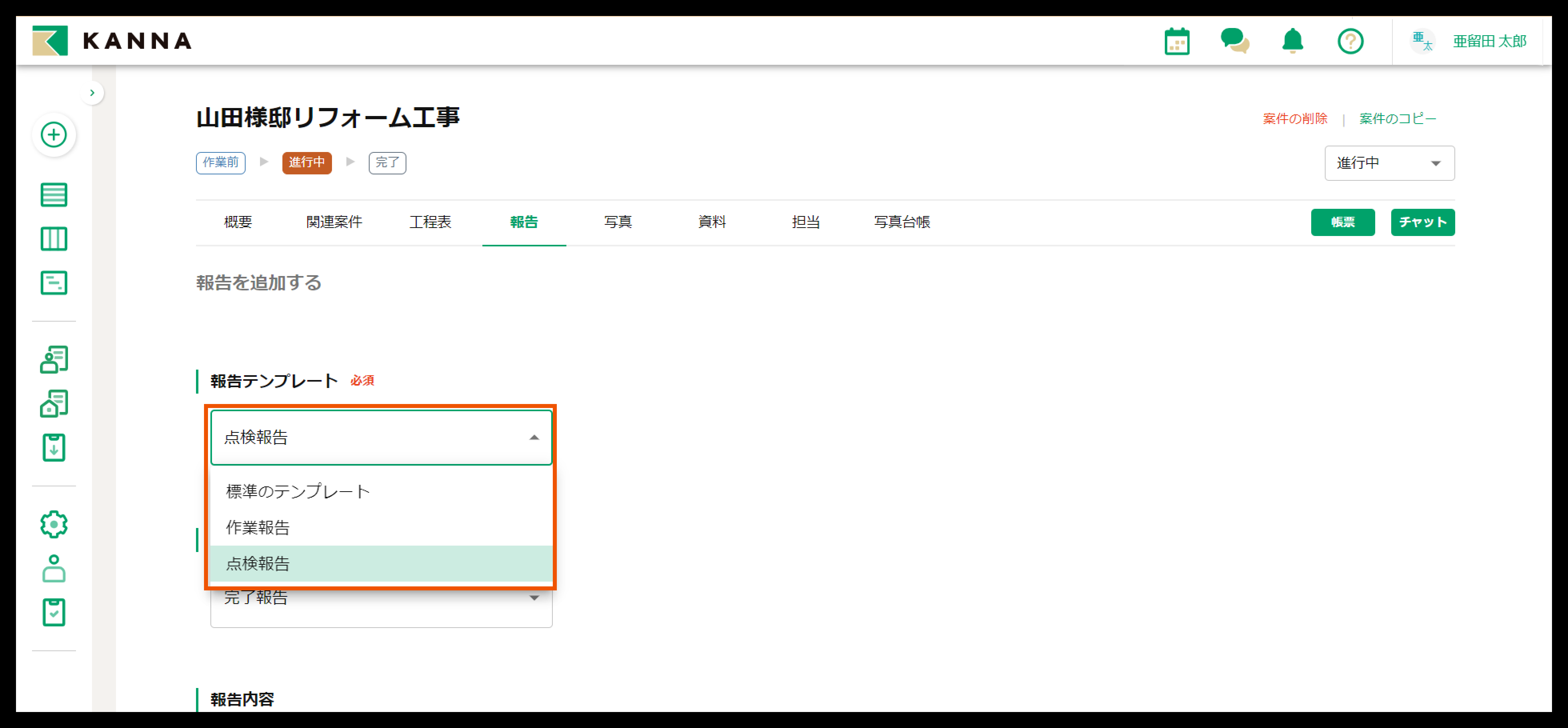Open the 完了報告 dropdown

click(381, 599)
